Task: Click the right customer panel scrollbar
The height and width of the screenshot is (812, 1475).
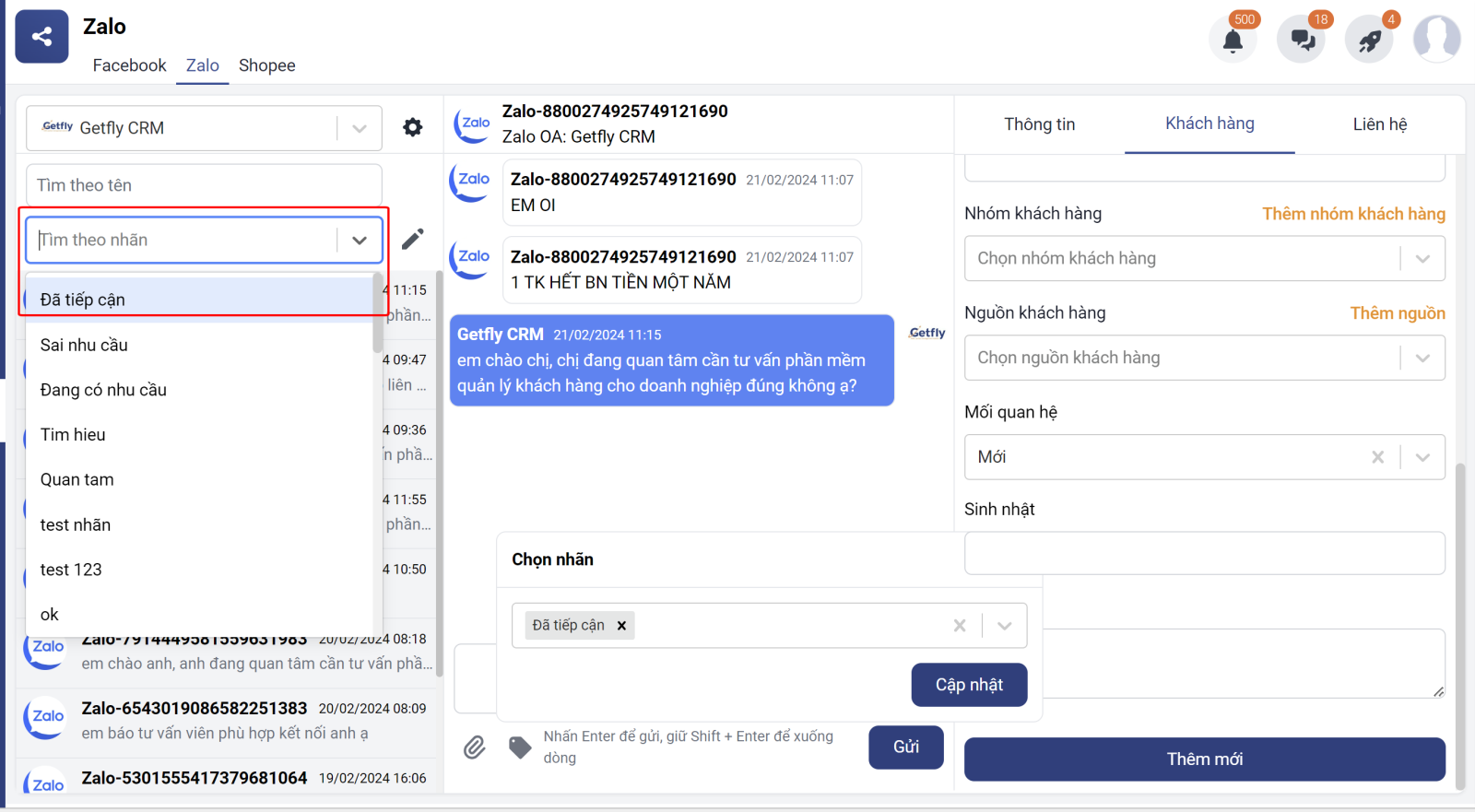Action: click(x=1459, y=627)
